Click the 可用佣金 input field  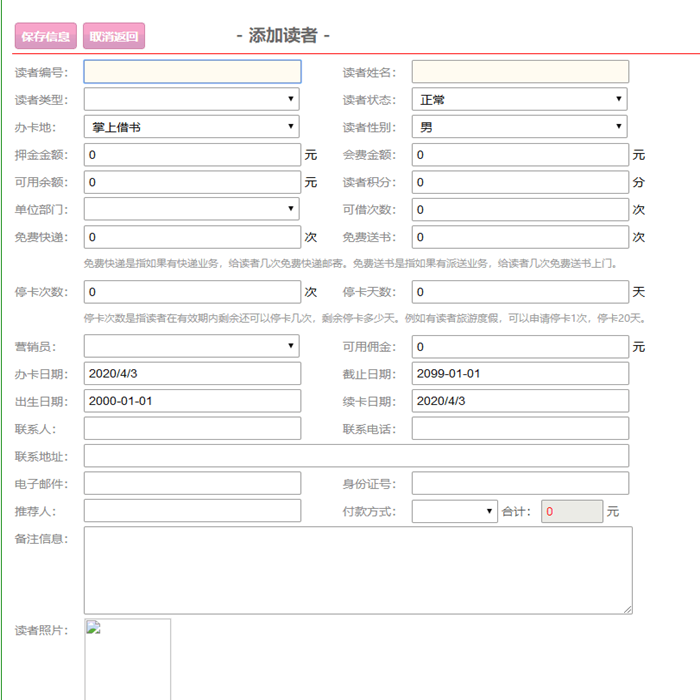point(520,346)
